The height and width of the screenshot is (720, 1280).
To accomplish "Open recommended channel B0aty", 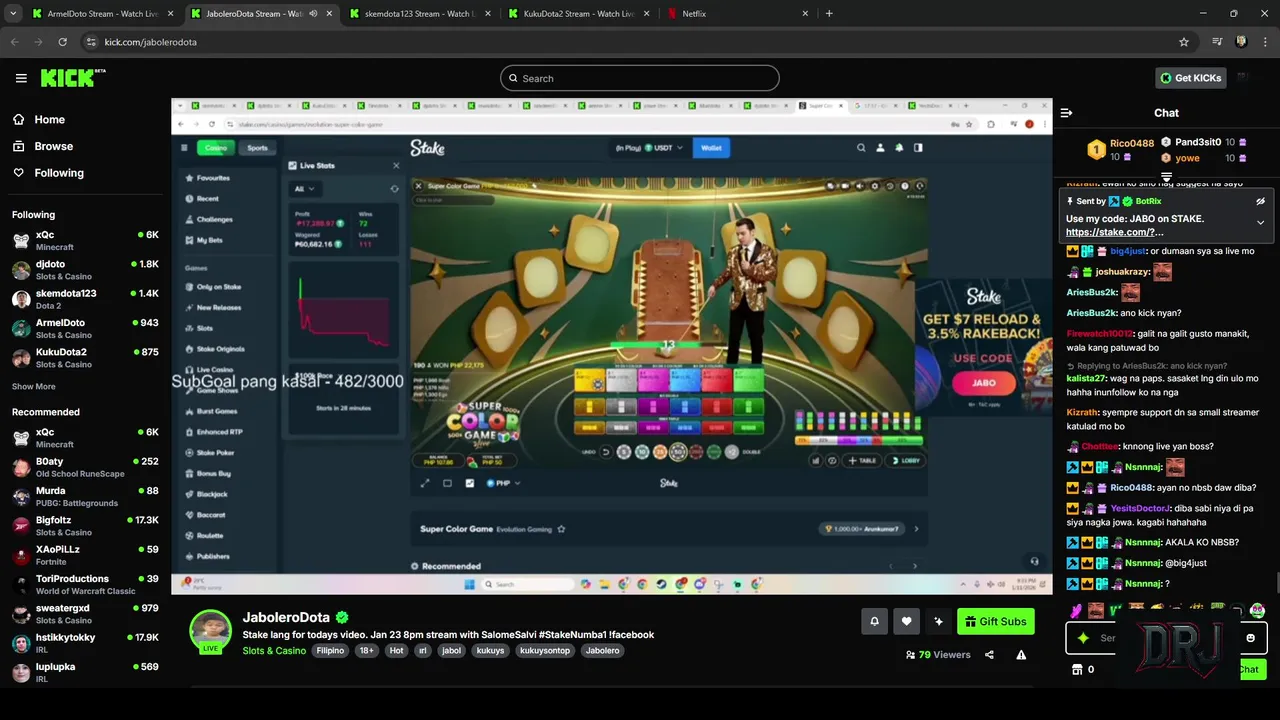I will coord(85,467).
